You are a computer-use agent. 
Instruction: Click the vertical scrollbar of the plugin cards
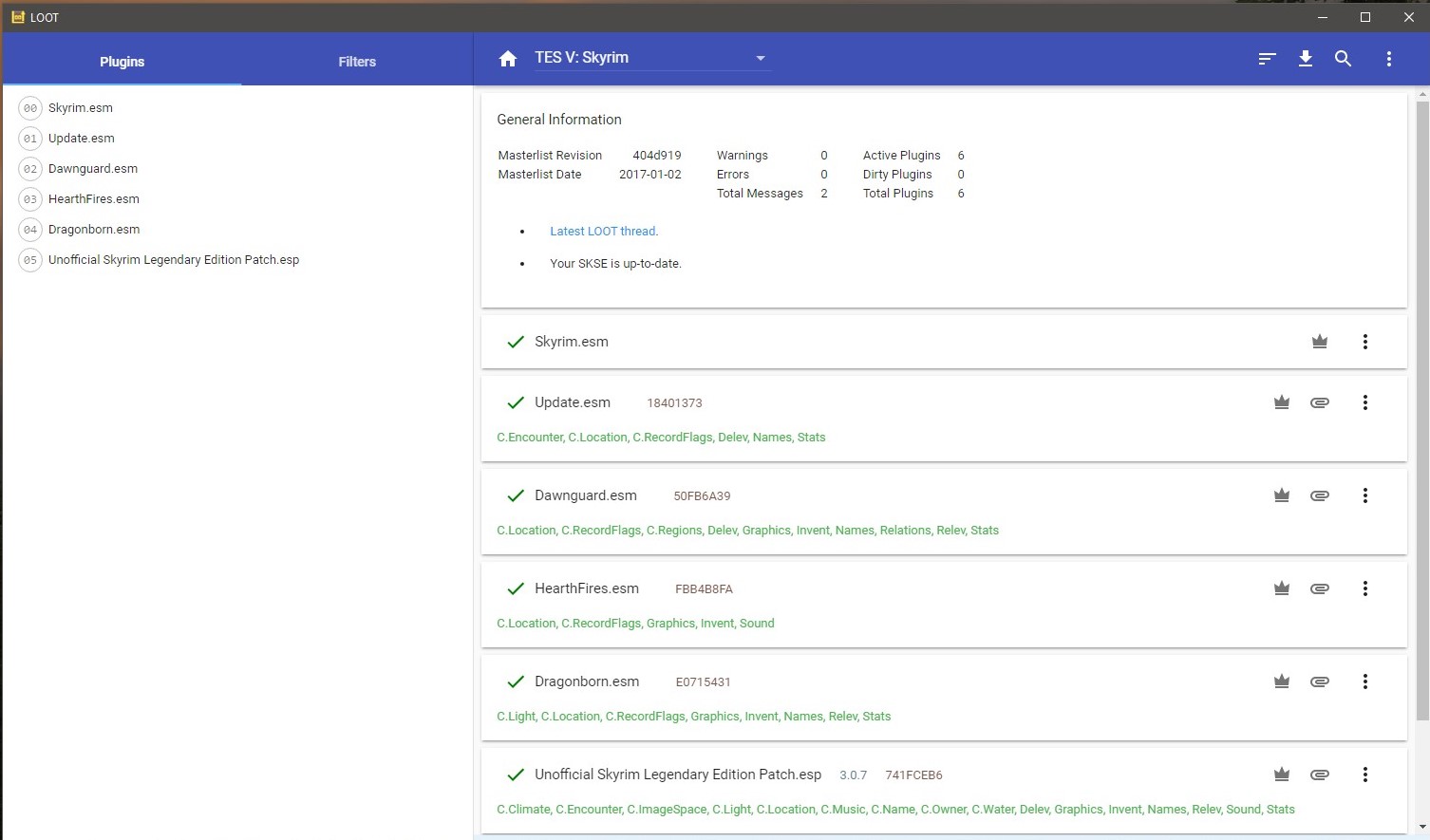[1421, 408]
